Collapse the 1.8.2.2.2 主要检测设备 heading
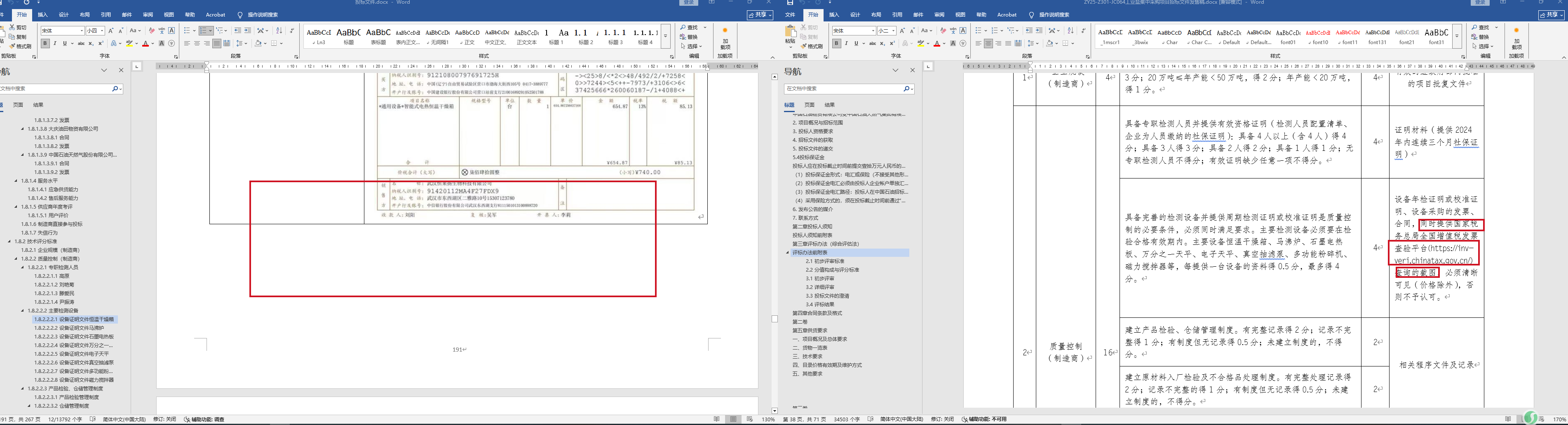Viewport: 1568px width, 425px height. pyautogui.click(x=23, y=310)
